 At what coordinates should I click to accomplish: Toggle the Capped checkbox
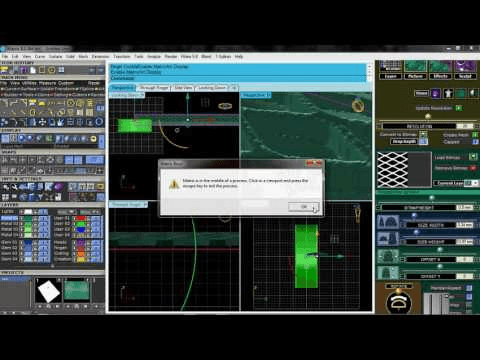coord(475,142)
